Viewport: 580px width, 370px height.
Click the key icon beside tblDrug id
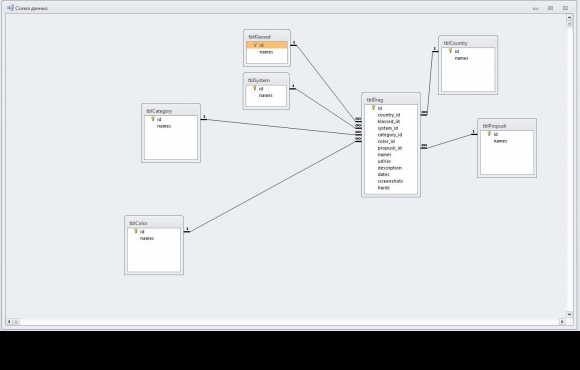tap(374, 108)
